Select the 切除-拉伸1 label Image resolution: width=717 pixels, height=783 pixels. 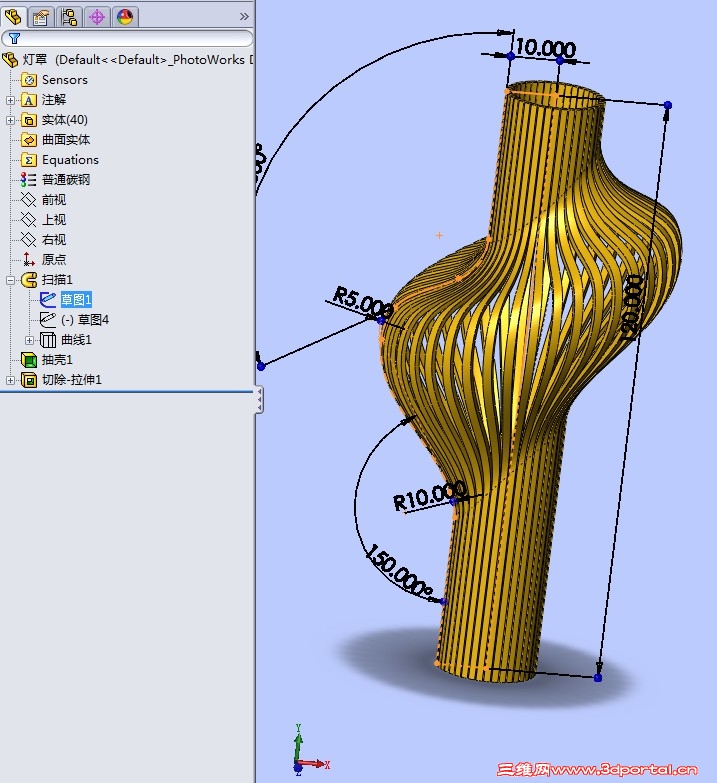72,380
